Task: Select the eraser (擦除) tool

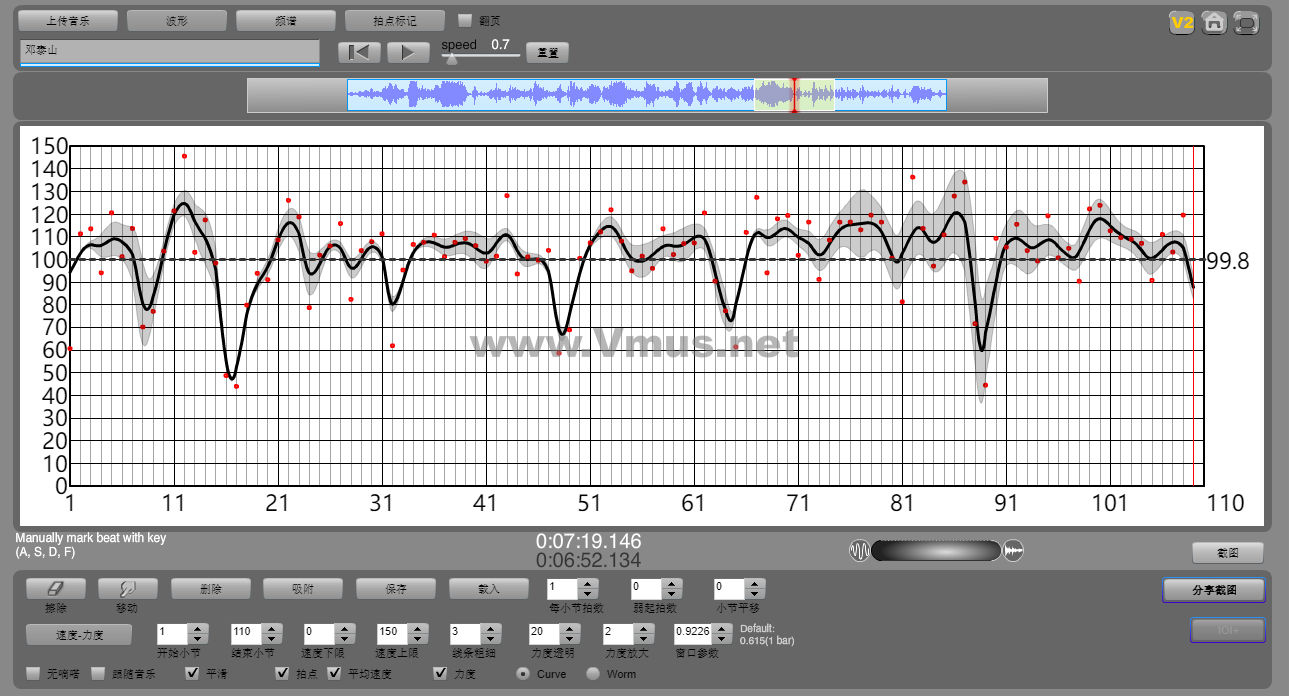Action: 55,589
